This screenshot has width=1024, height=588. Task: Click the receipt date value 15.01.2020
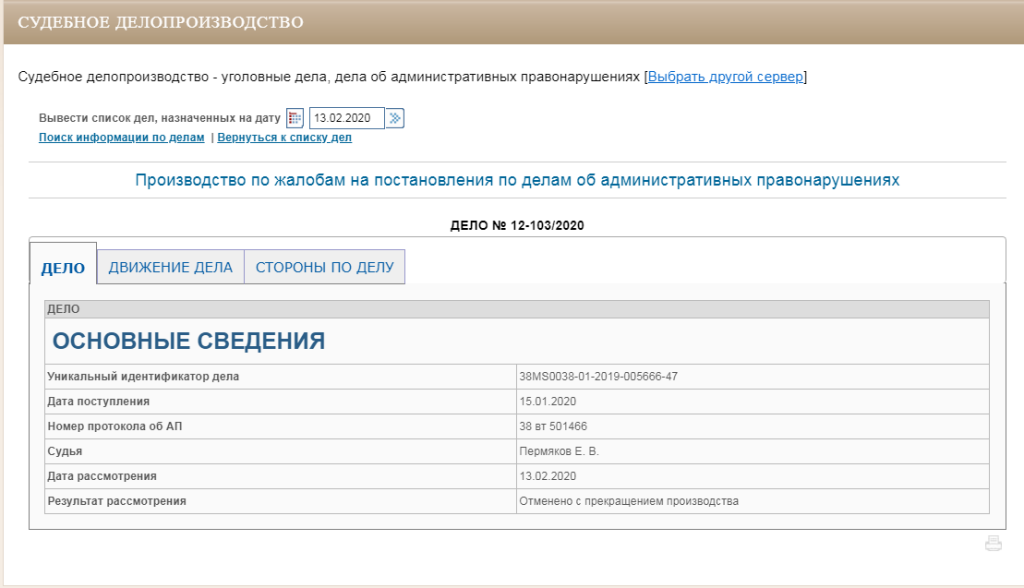(x=547, y=401)
